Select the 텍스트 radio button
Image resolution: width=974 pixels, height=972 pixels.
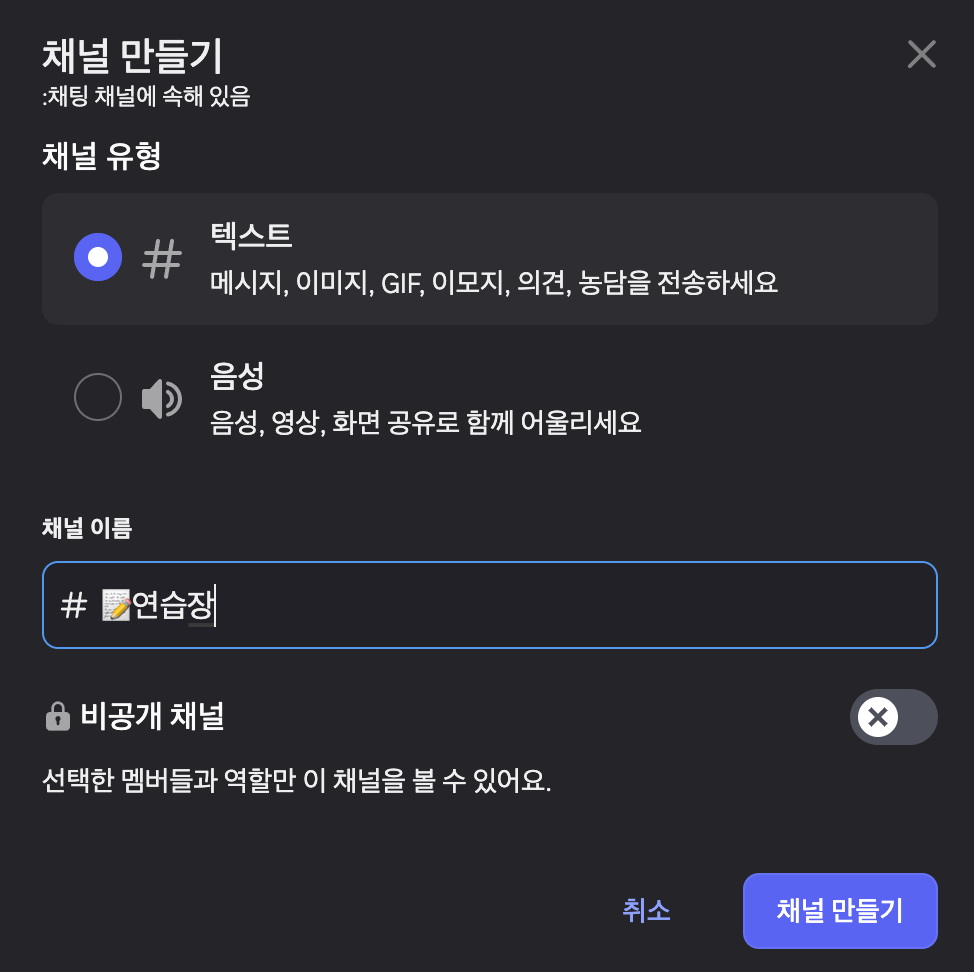pos(97,257)
